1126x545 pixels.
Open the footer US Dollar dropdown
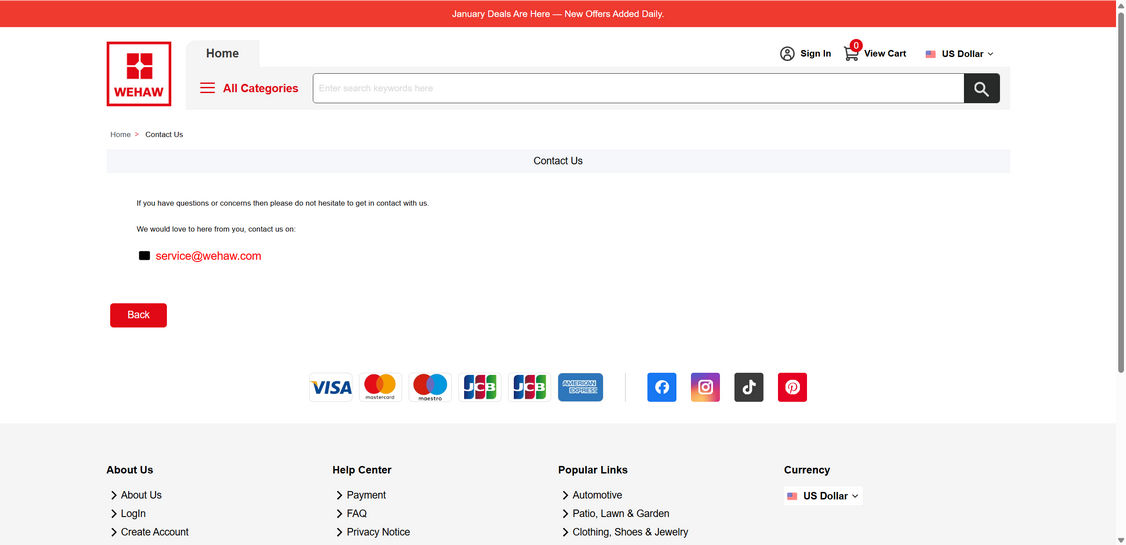click(823, 496)
